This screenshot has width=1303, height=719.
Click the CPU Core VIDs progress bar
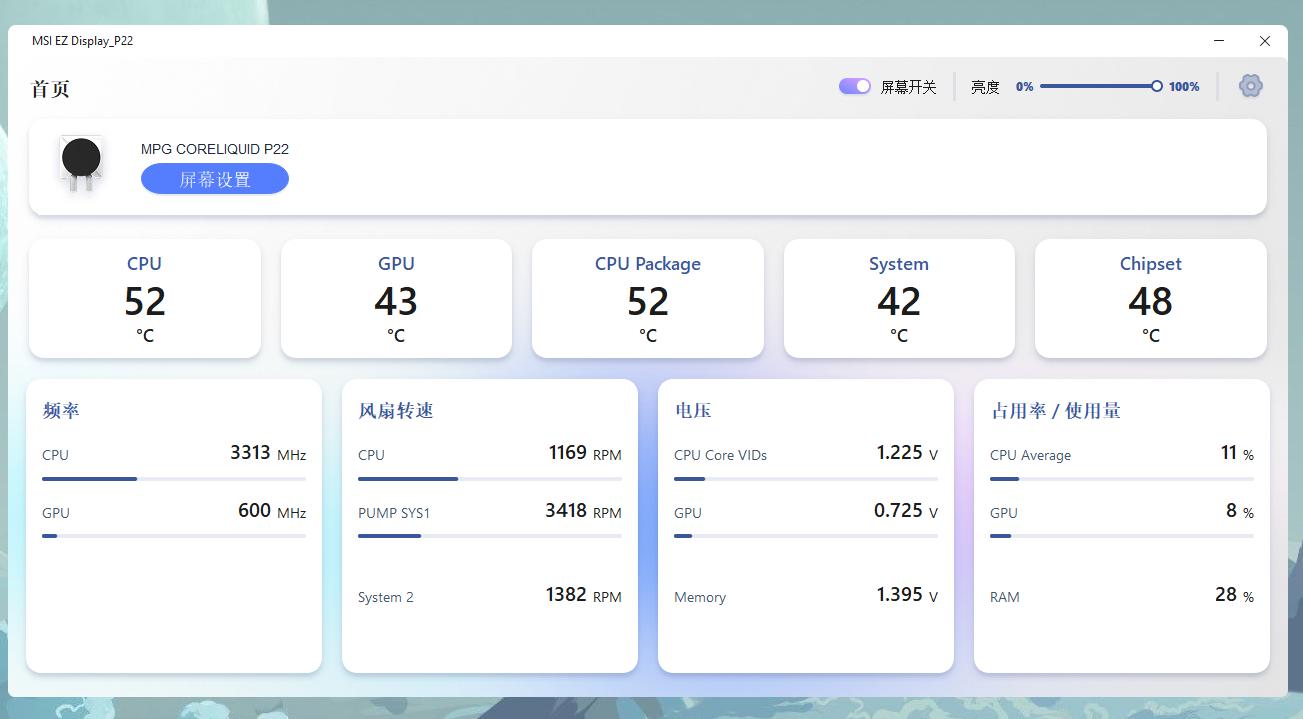806,479
